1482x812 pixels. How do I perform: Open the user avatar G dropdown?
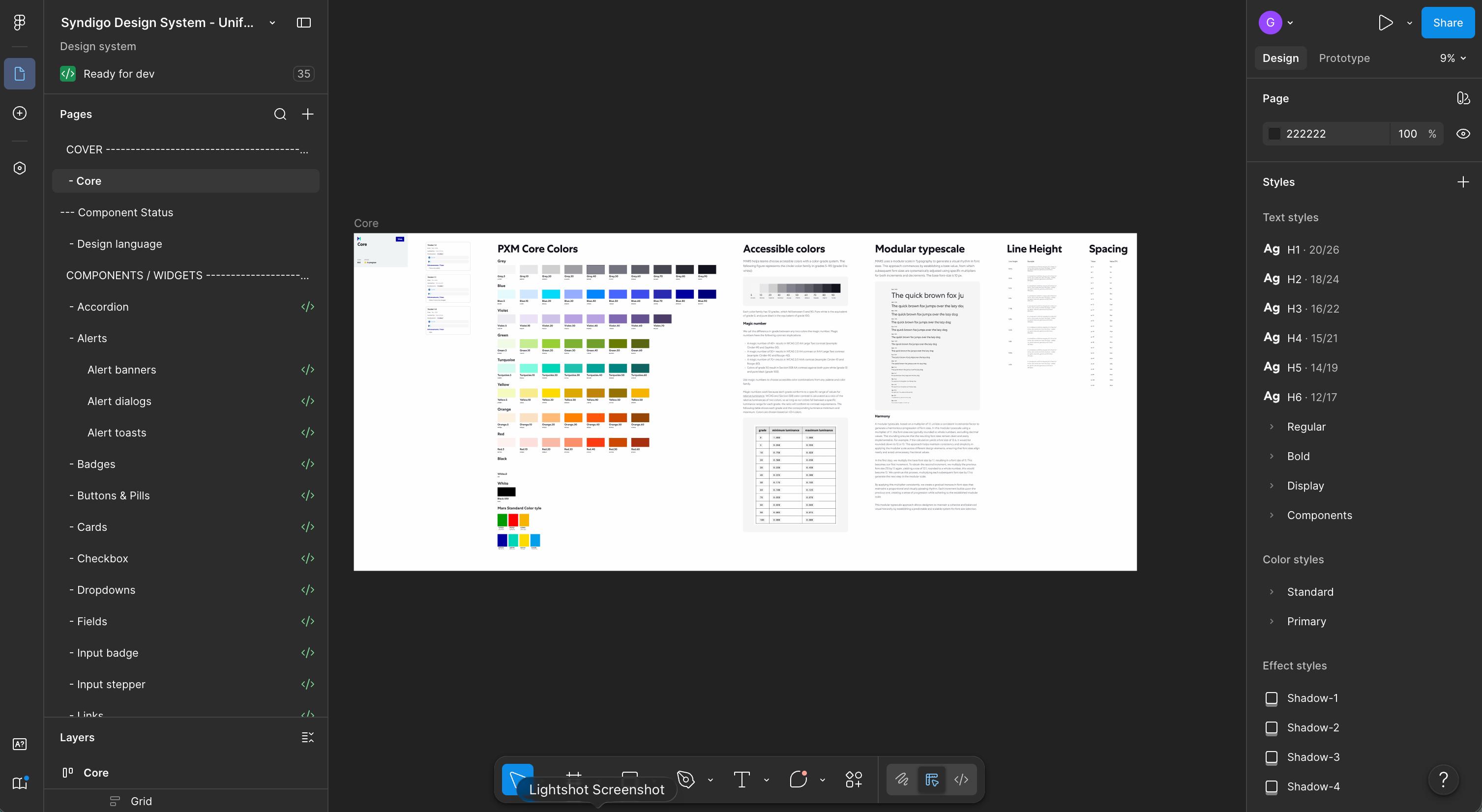coord(1276,23)
